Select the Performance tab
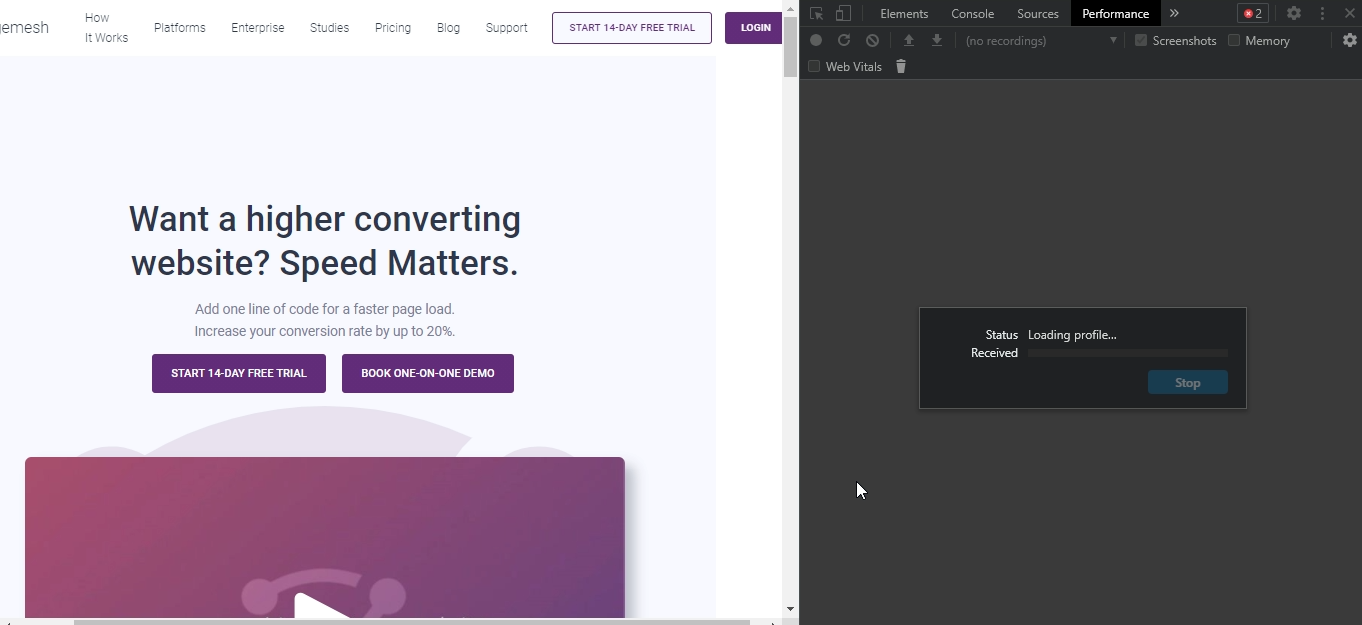 pyautogui.click(x=1116, y=14)
